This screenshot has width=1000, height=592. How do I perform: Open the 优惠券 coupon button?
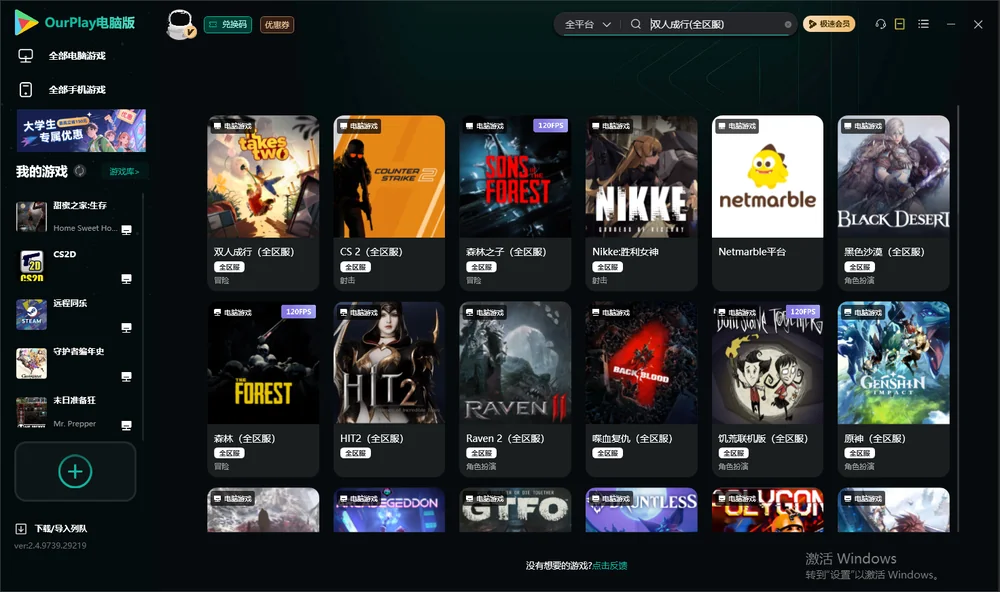[x=277, y=24]
